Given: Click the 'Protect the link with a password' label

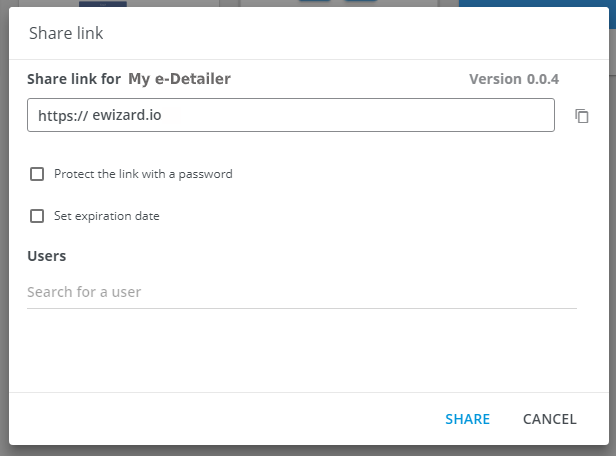Looking at the screenshot, I should coord(143,174).
